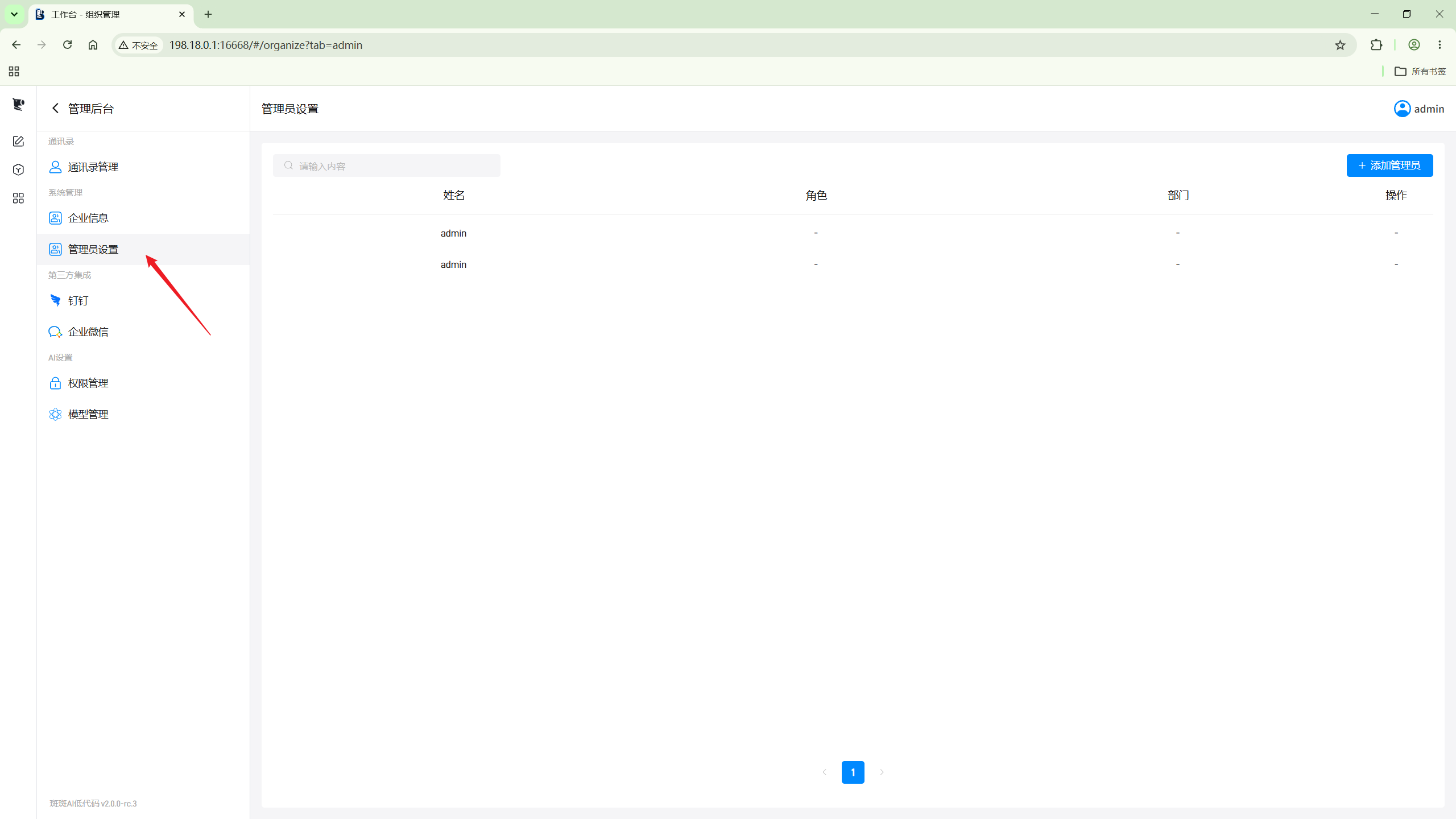
Task: Open 通讯录管理 in sidebar
Action: tap(143, 167)
